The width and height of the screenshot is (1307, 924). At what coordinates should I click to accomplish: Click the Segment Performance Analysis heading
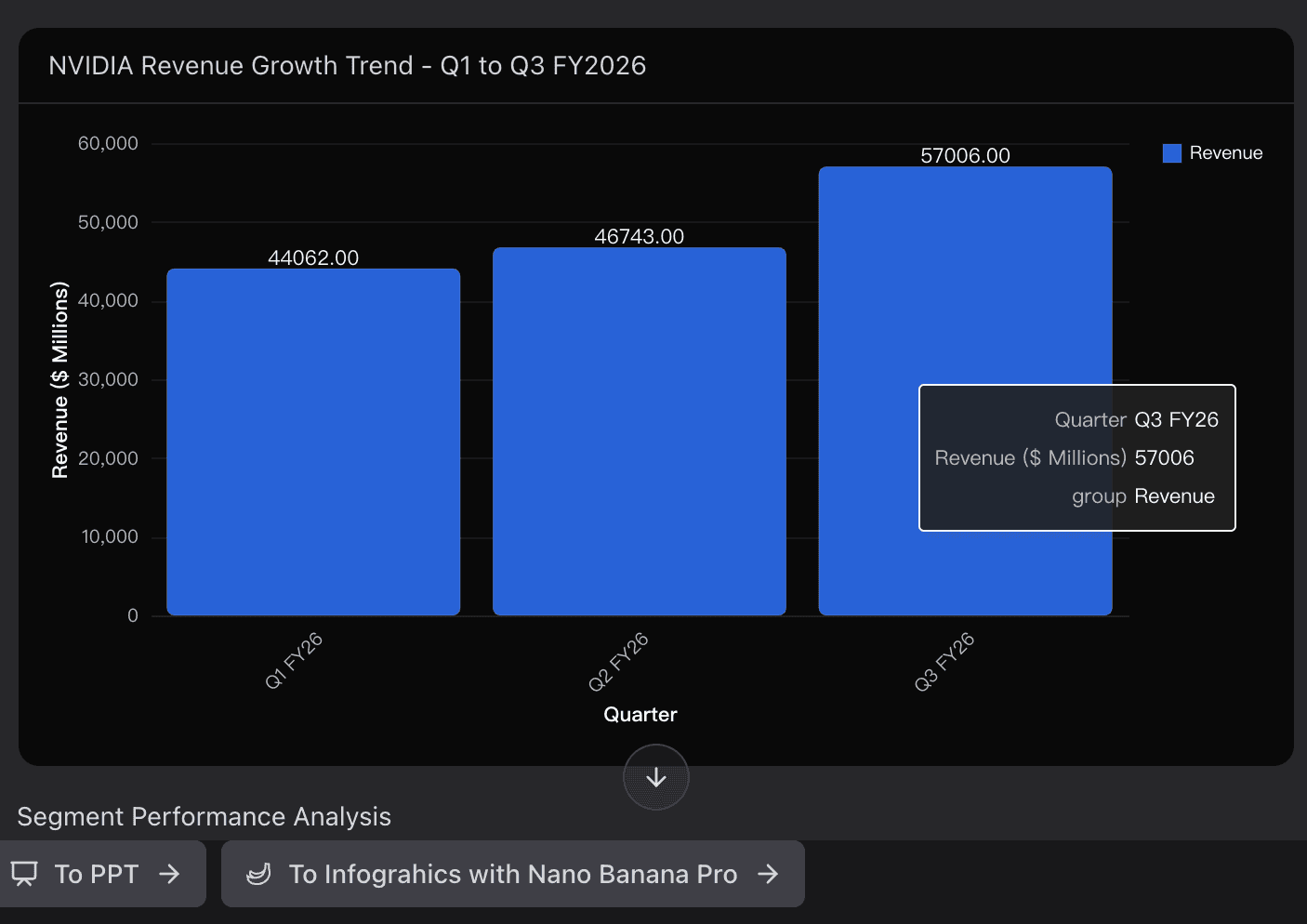click(x=205, y=816)
